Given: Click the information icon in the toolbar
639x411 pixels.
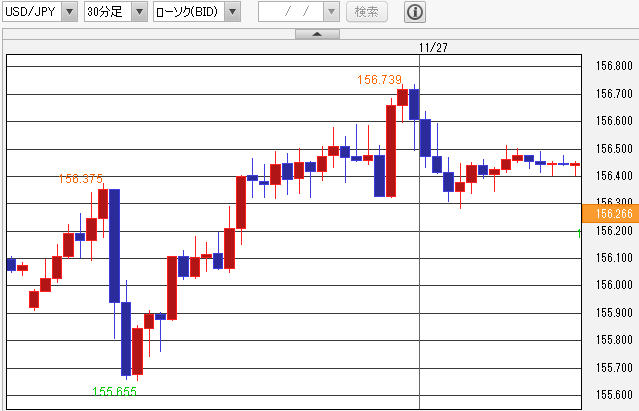Looking at the screenshot, I should pos(415,13).
